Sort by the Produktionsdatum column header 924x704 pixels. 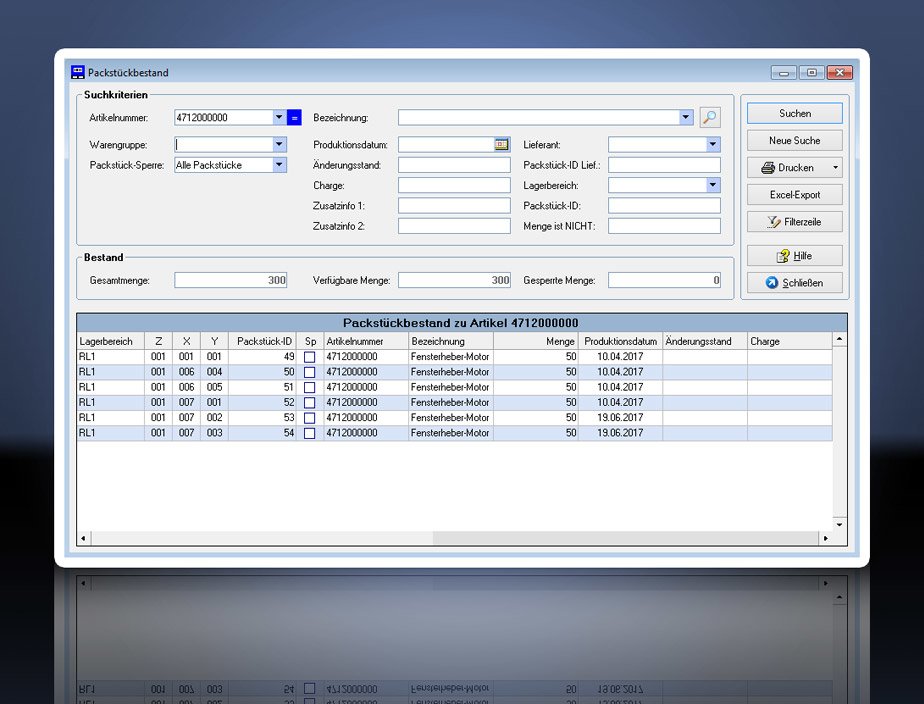click(620, 342)
